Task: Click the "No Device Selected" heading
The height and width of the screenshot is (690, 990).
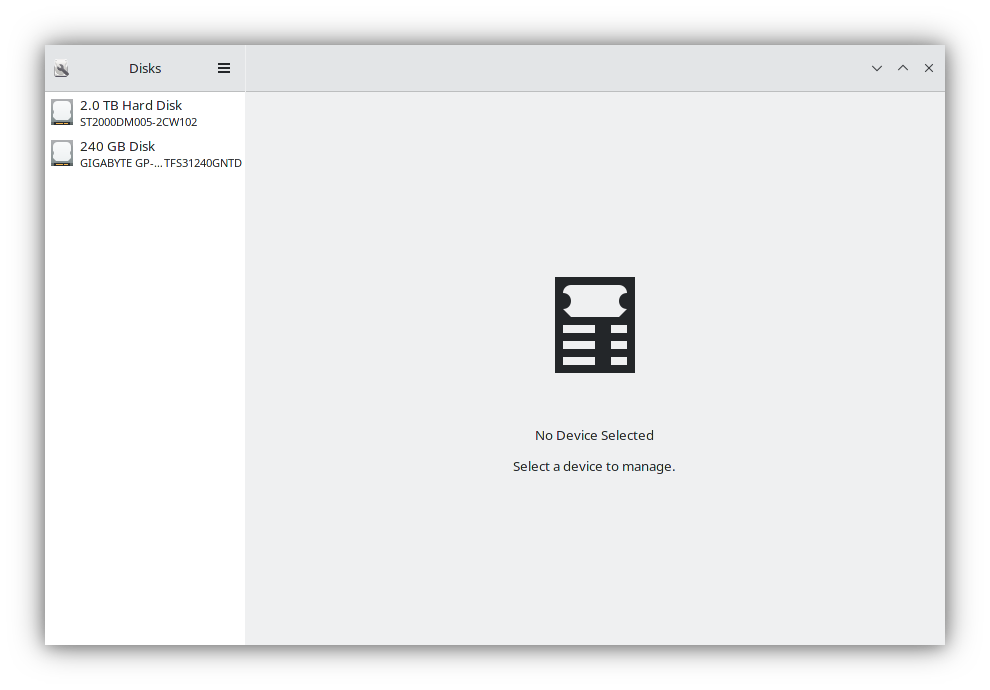Action: [x=594, y=435]
